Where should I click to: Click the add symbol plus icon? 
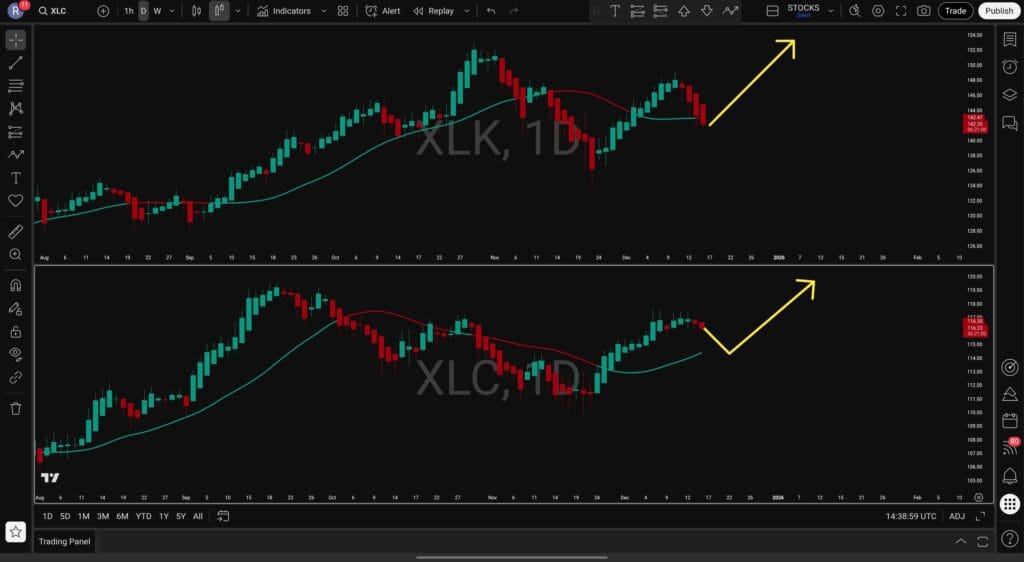(103, 11)
